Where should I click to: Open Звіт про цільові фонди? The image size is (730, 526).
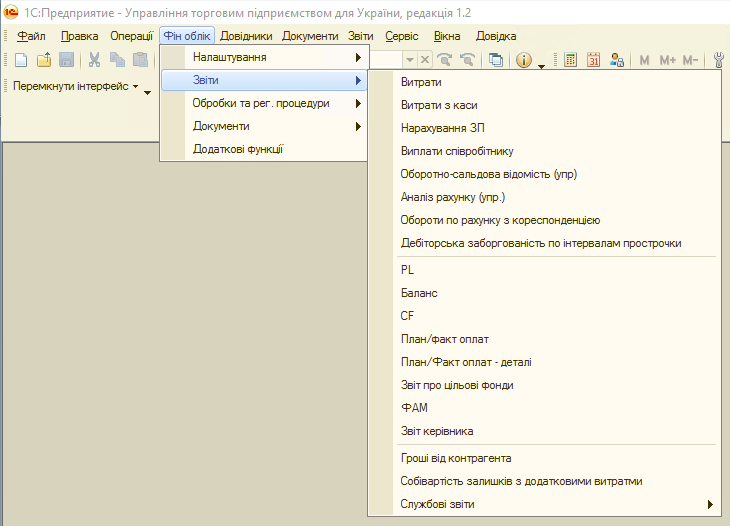(x=556, y=385)
